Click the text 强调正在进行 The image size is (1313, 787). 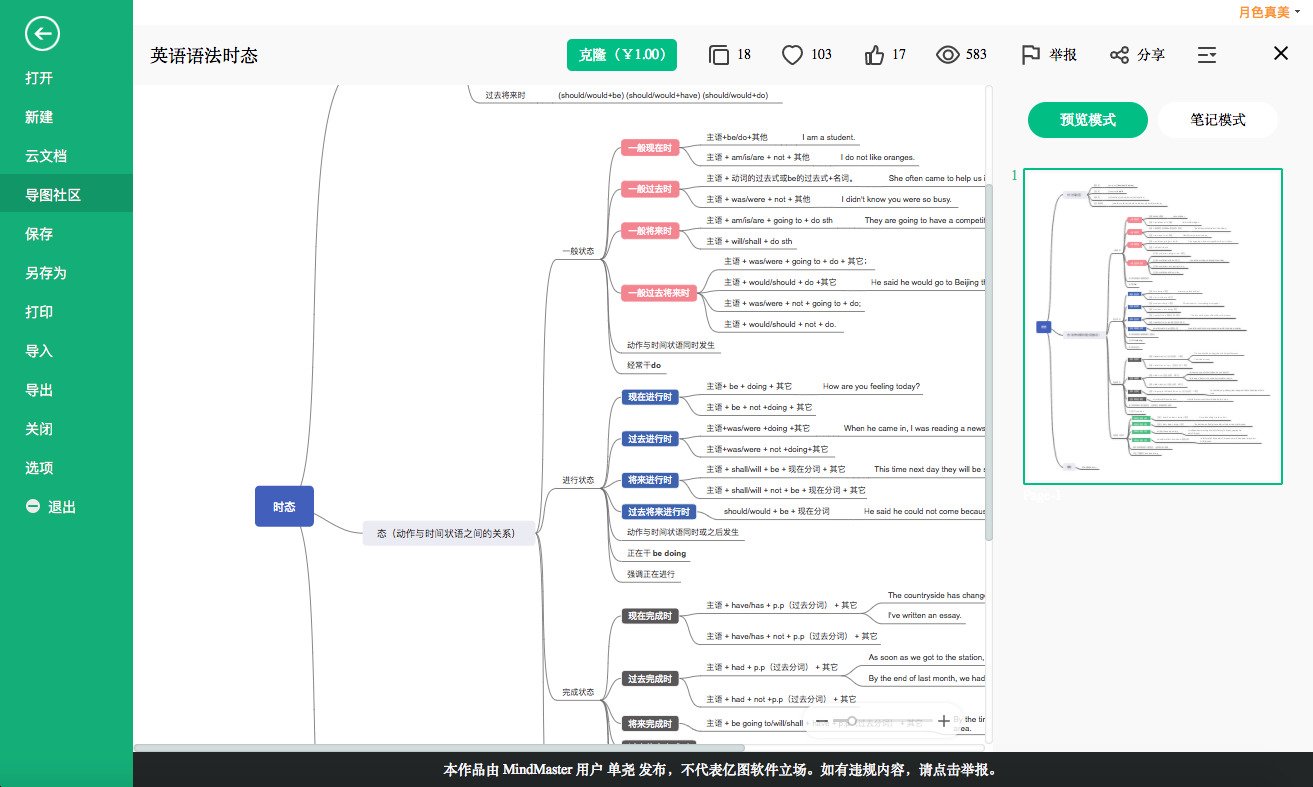tap(651, 574)
